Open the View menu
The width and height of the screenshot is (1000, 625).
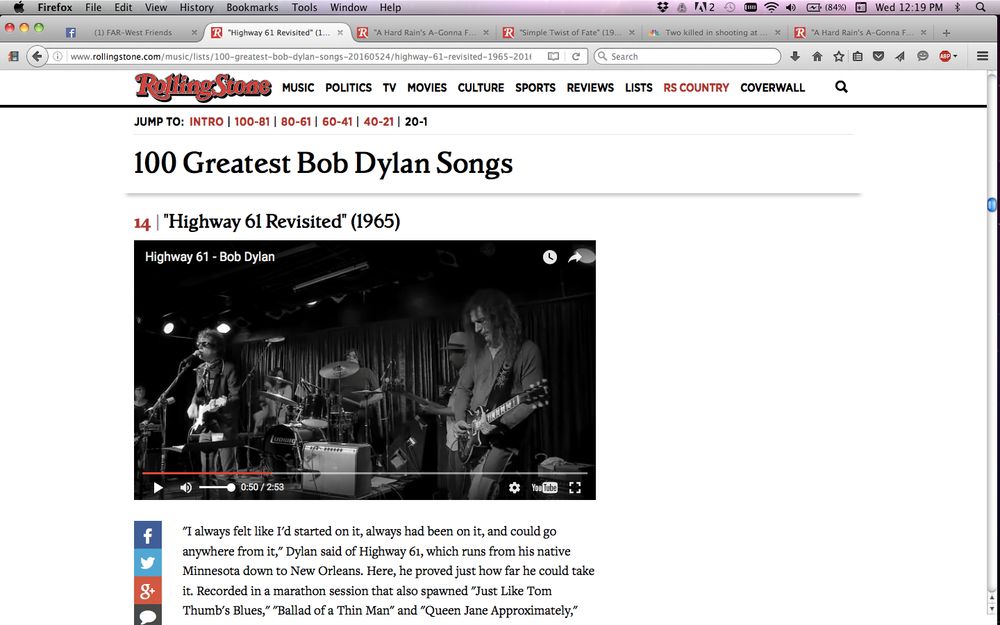[156, 8]
